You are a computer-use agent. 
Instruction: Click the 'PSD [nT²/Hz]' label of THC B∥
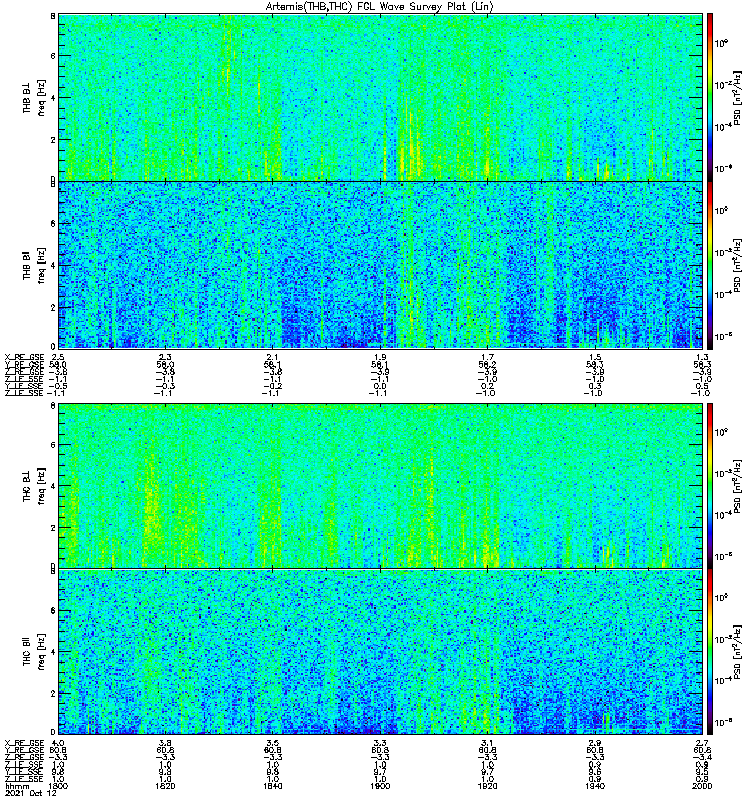click(738, 652)
